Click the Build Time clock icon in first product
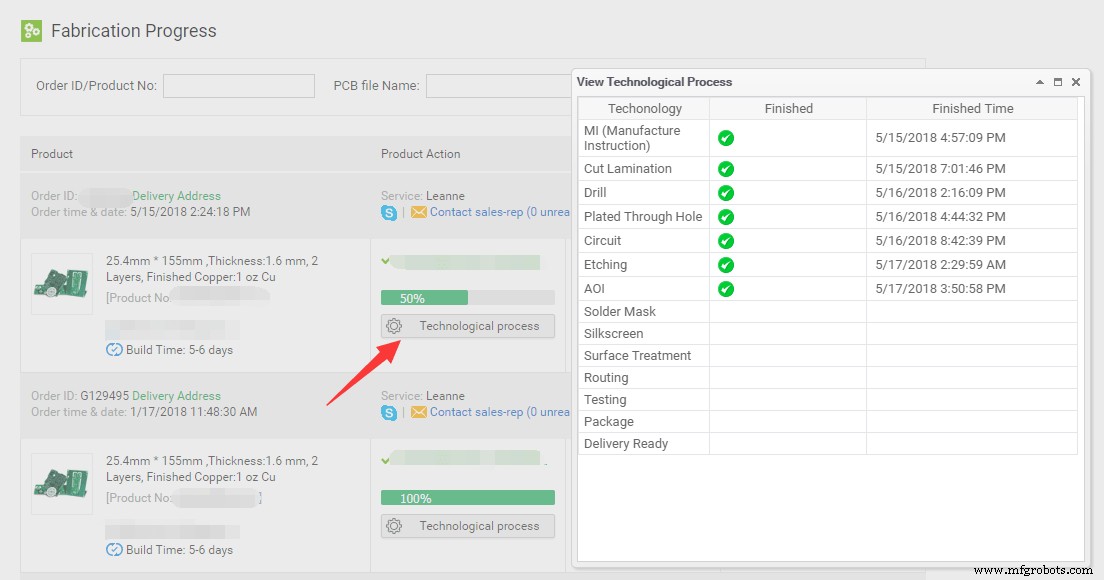 point(114,350)
